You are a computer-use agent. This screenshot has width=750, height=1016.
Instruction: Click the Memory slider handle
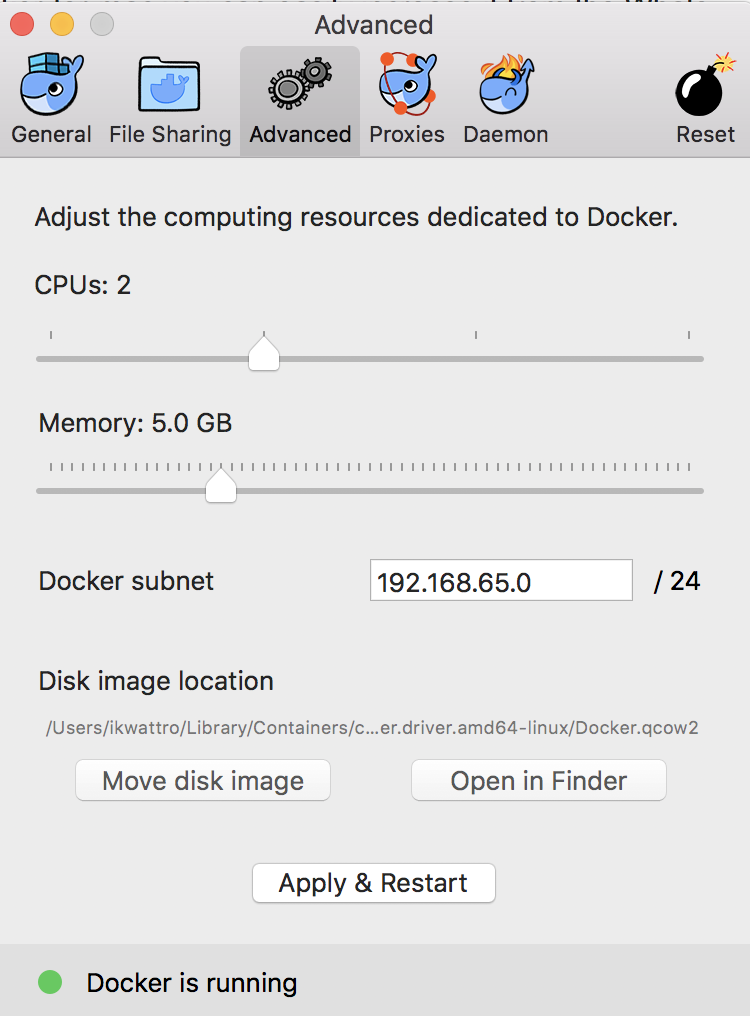(x=220, y=486)
